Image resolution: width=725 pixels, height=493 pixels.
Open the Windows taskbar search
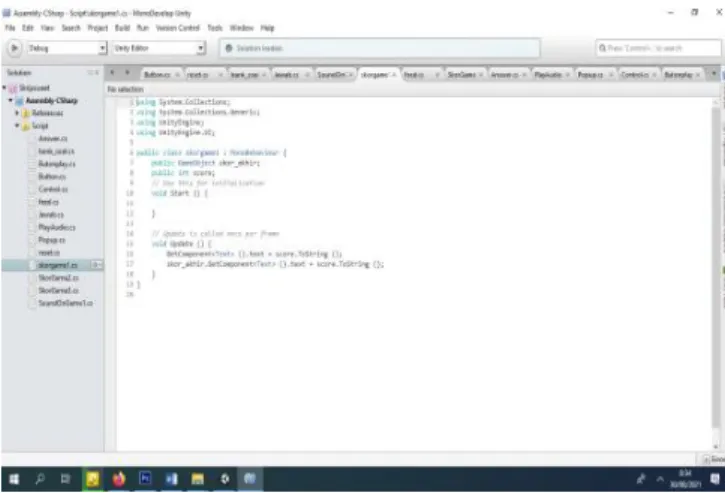pyautogui.click(x=40, y=479)
